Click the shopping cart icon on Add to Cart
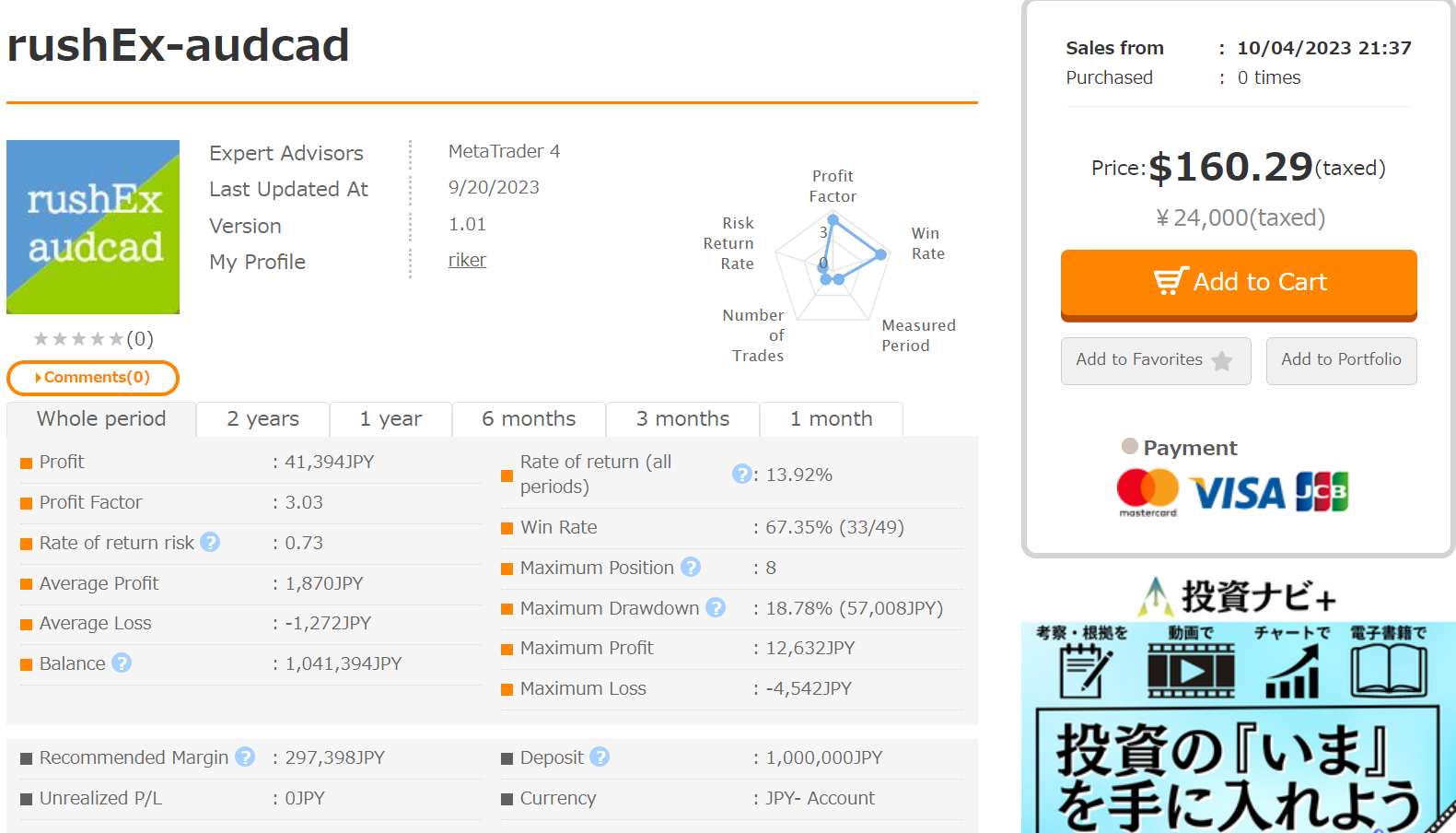 1171,281
